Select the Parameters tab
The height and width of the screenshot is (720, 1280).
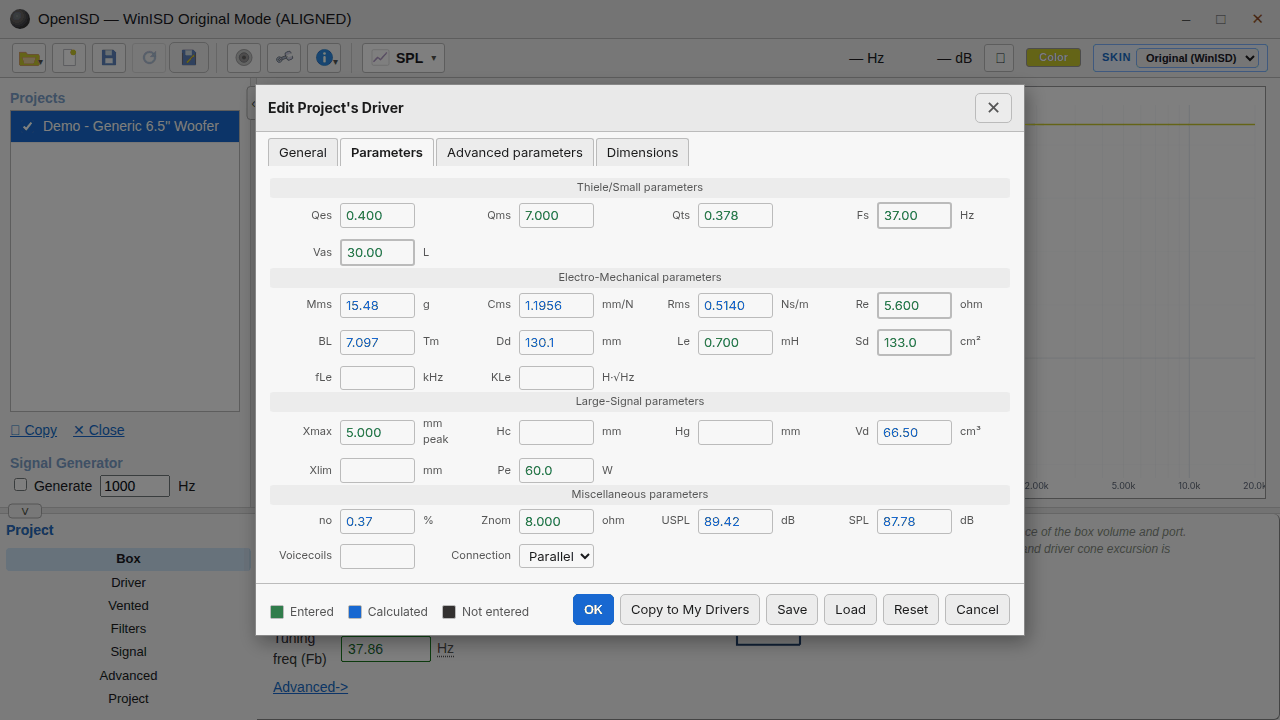(x=387, y=152)
